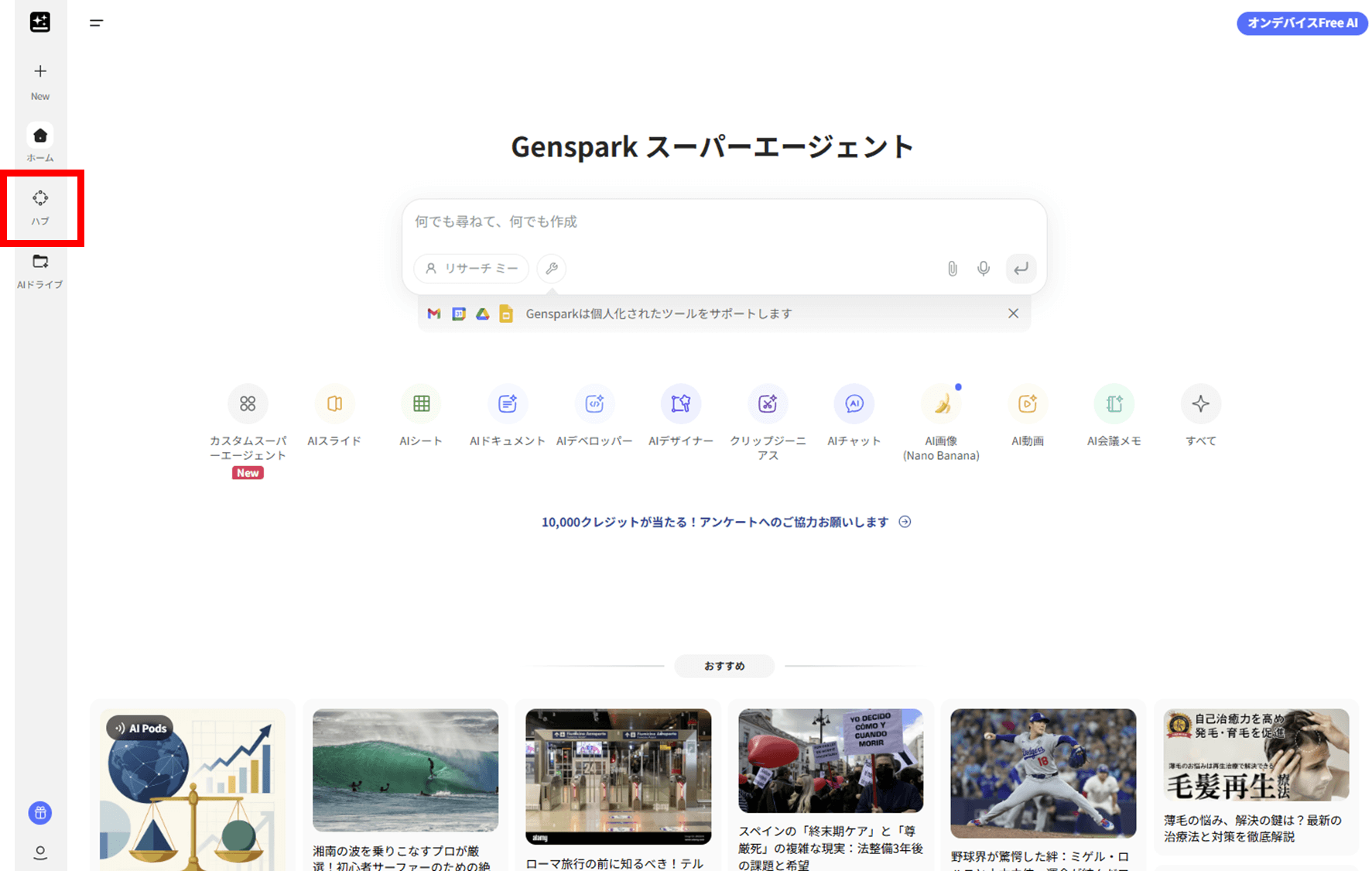Launch the AIシート tool

coord(421,404)
